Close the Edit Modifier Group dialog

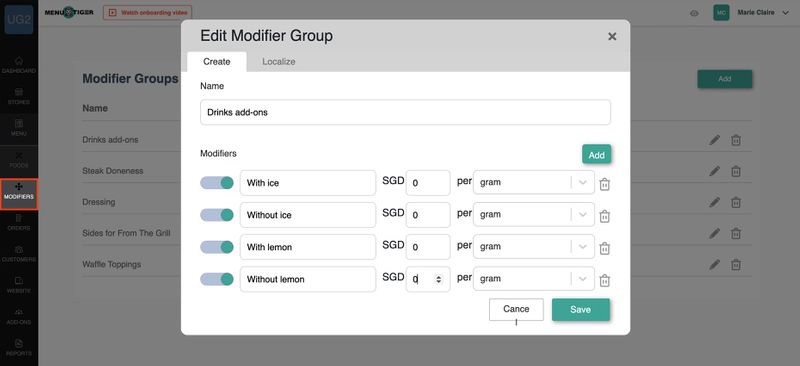(612, 36)
